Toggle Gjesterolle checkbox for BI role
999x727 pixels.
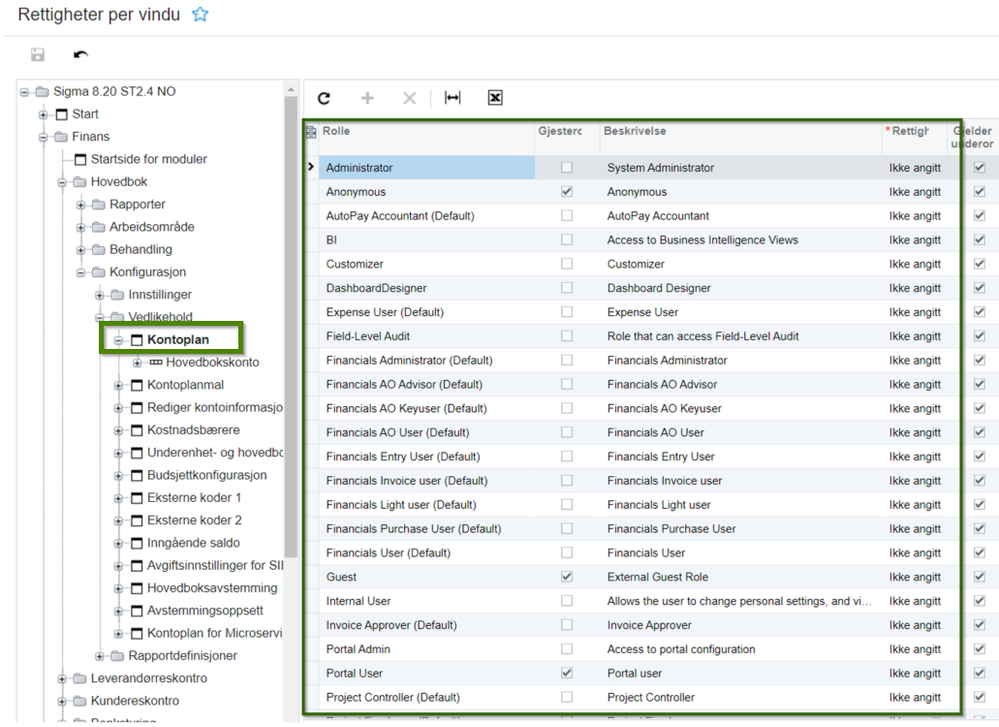pyautogui.click(x=566, y=240)
